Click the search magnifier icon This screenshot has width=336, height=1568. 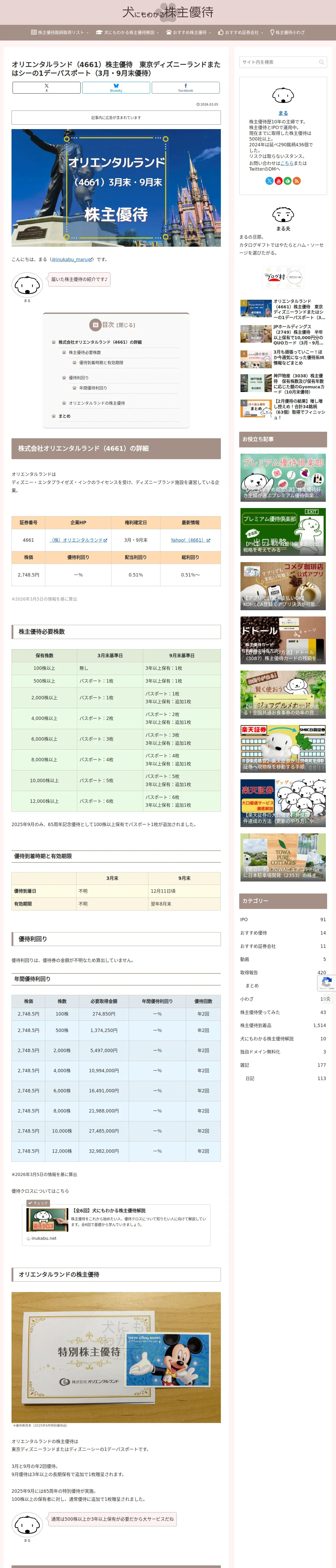(x=321, y=62)
